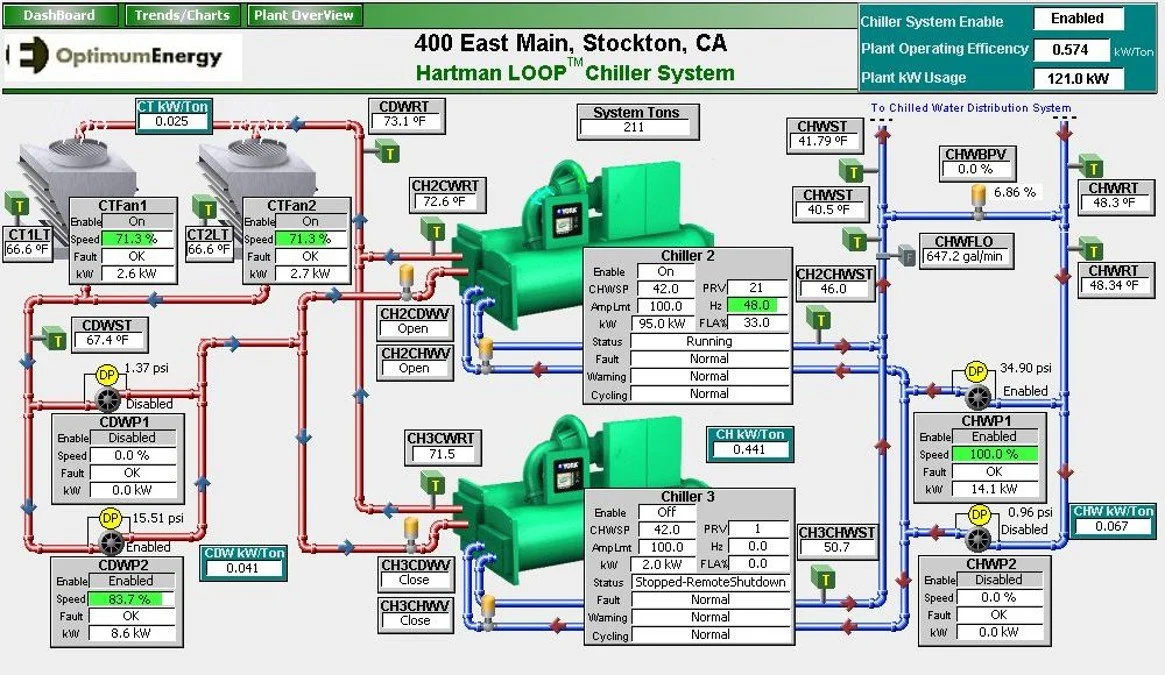
Task: Click the Optimum Energy logo
Action: pyautogui.click(x=123, y=57)
